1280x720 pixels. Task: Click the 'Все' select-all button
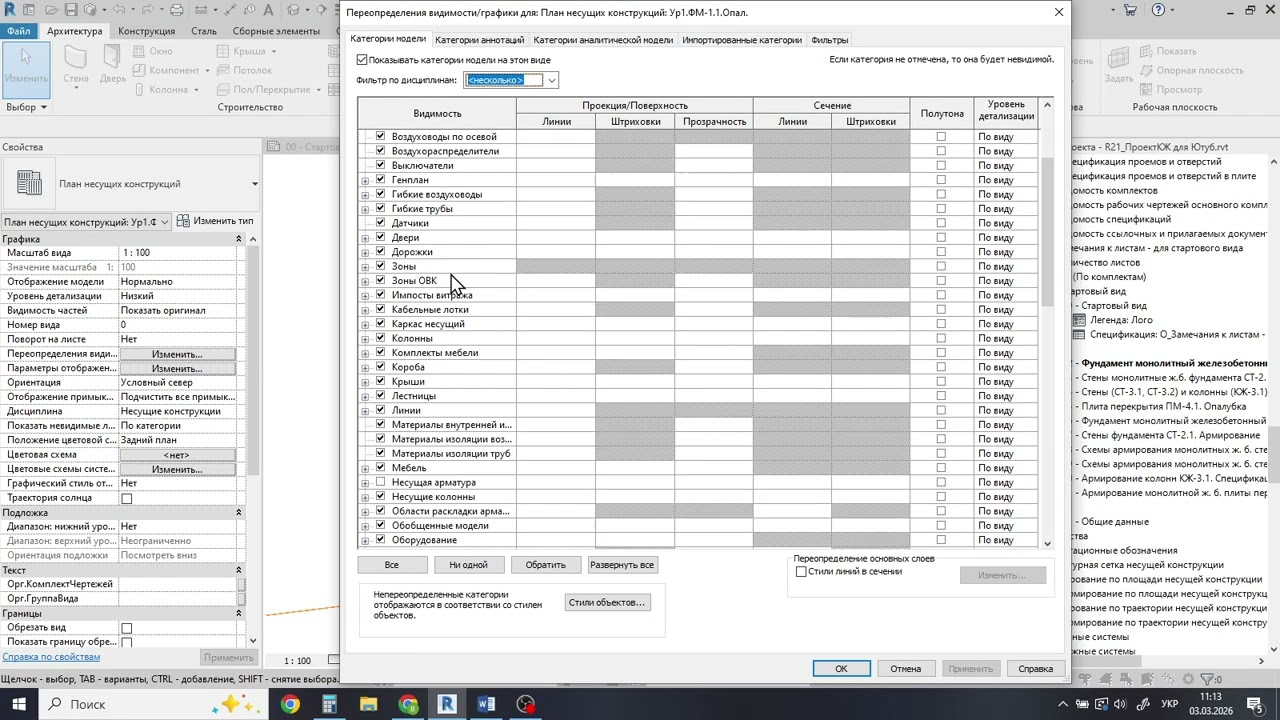(391, 565)
